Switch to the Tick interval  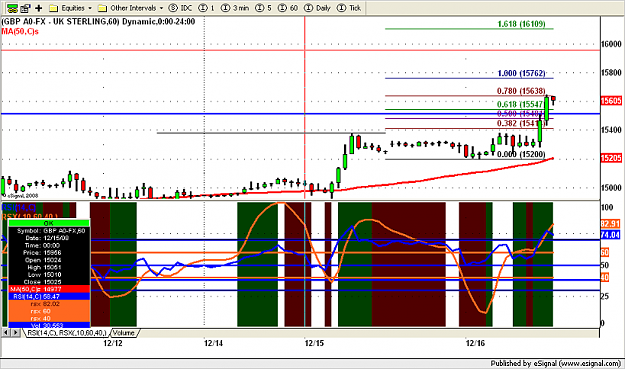click(x=349, y=8)
